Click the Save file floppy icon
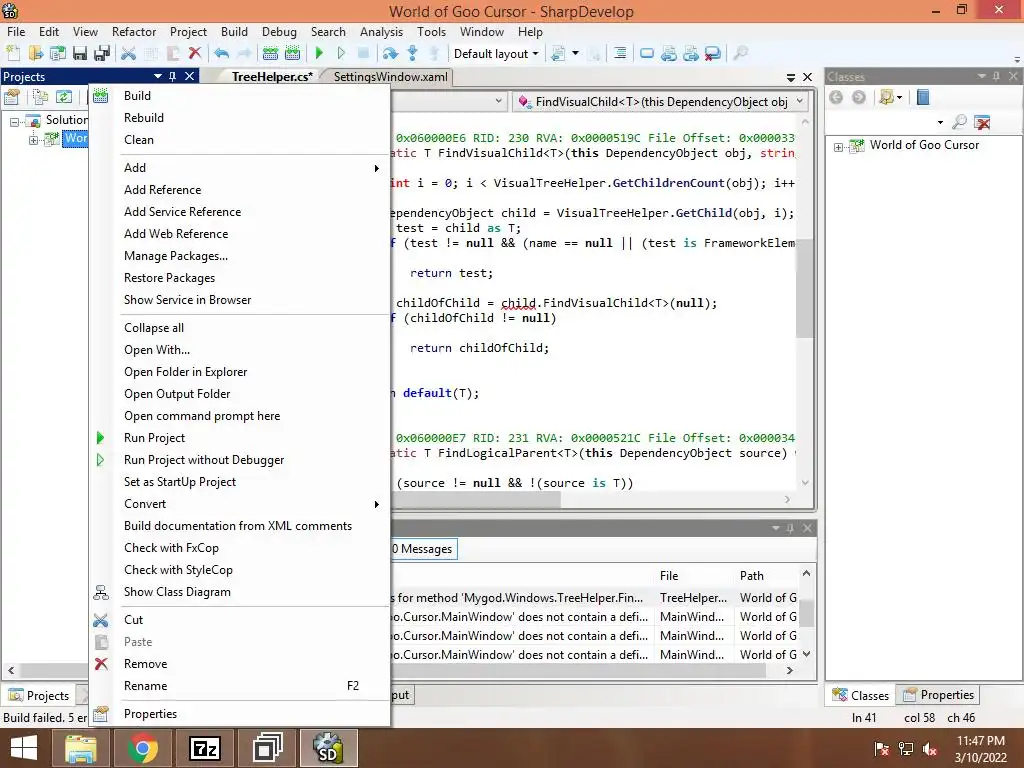This screenshot has height=768, width=1024. pyautogui.click(x=80, y=54)
